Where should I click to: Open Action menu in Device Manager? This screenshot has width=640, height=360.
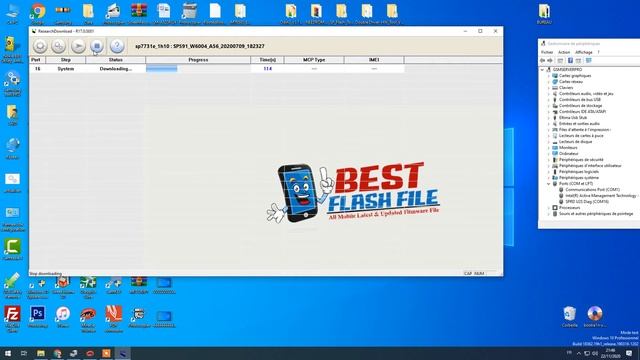(x=564, y=52)
